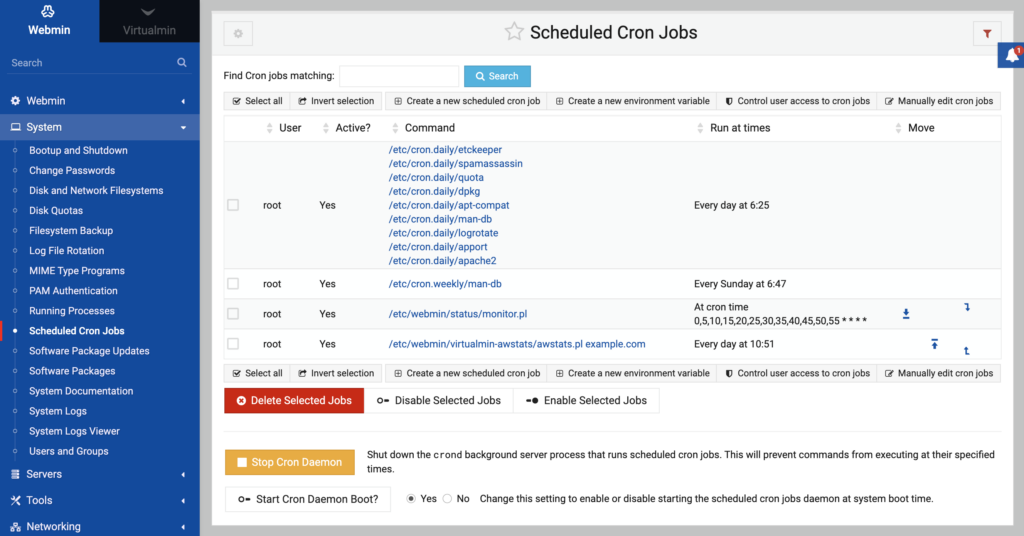The image size is (1024, 536).
Task: Switch to the Virtualmin tab
Action: pos(150,21)
